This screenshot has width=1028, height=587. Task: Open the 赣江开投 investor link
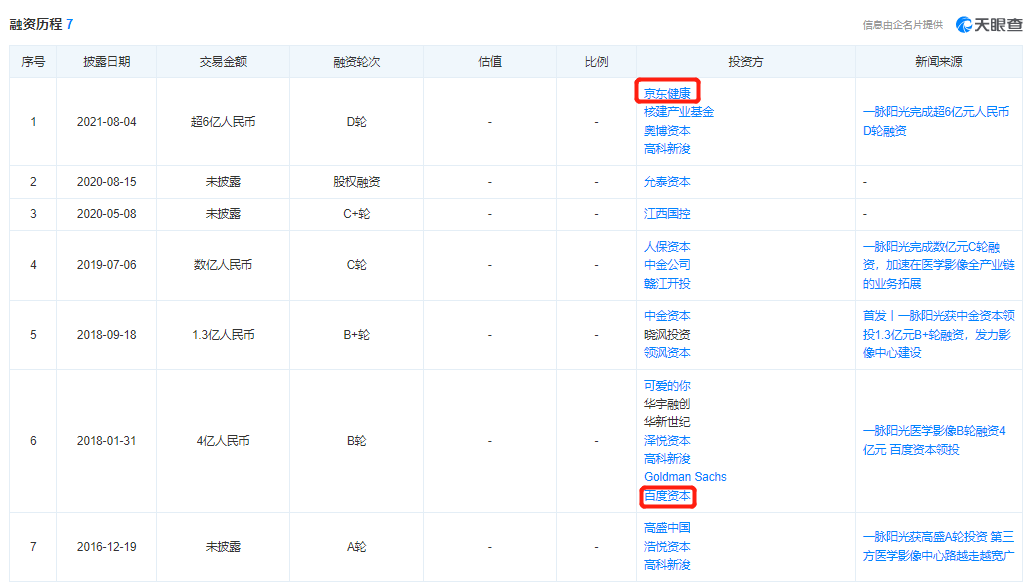(667, 283)
